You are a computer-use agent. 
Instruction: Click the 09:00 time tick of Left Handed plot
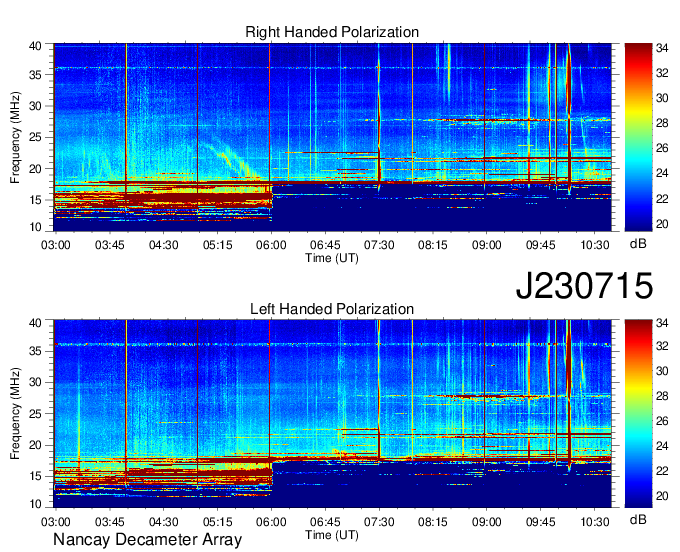tap(487, 522)
